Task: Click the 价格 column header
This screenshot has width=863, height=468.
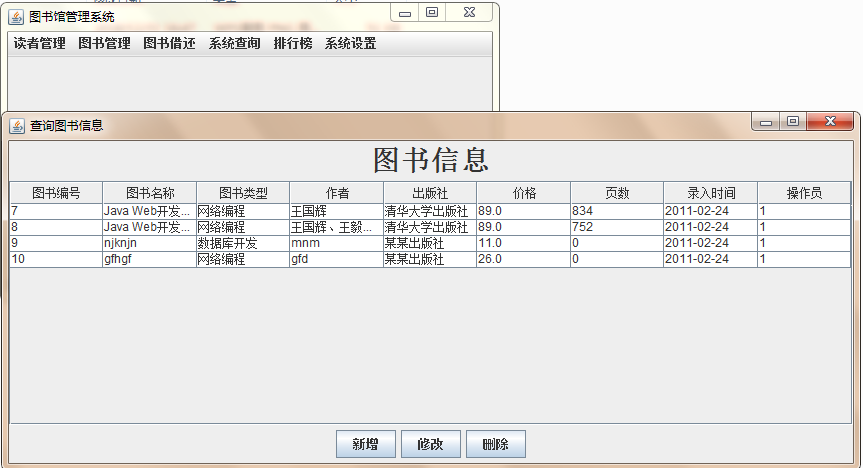Action: (523, 193)
